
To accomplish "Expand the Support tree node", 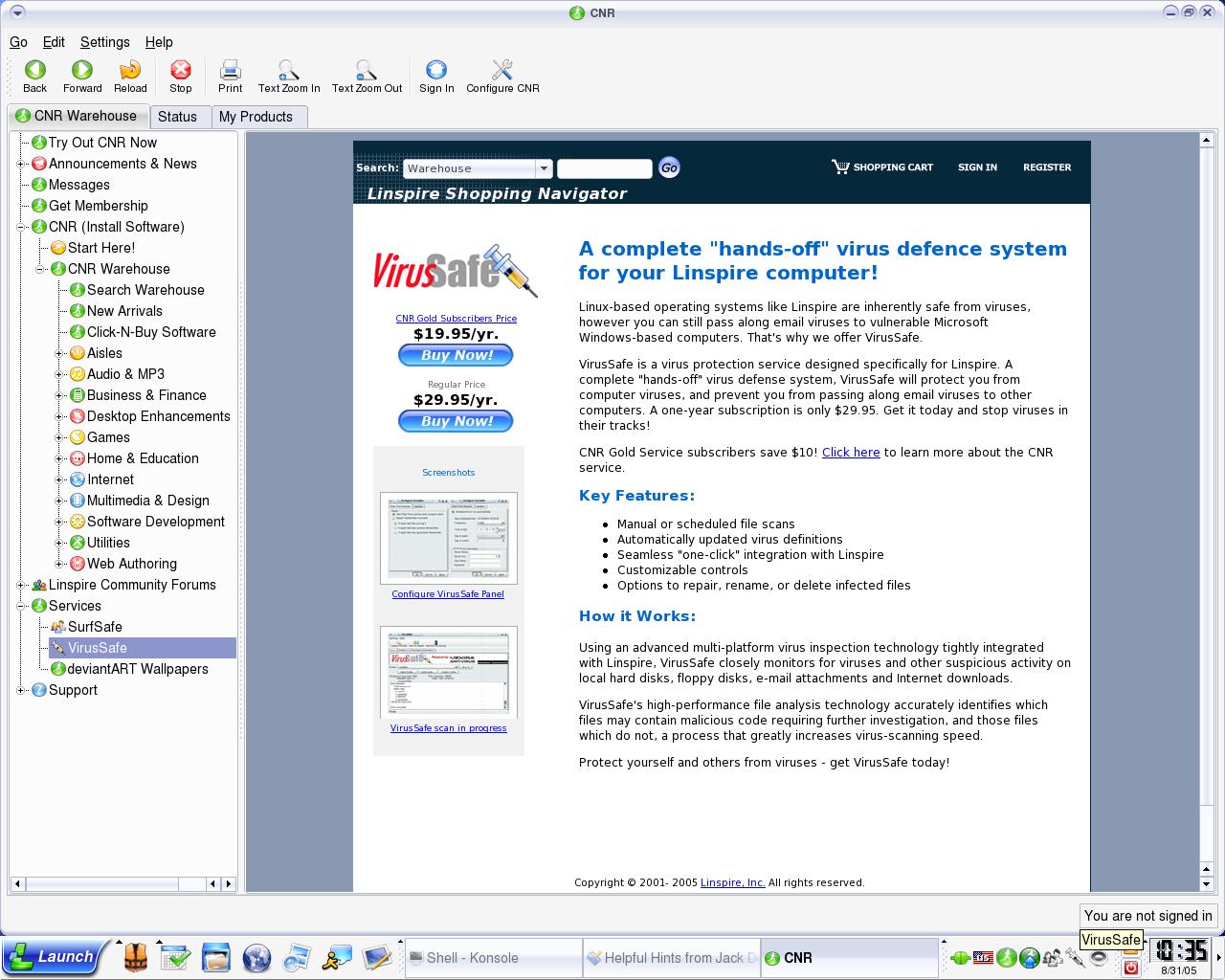I will click(x=21, y=690).
